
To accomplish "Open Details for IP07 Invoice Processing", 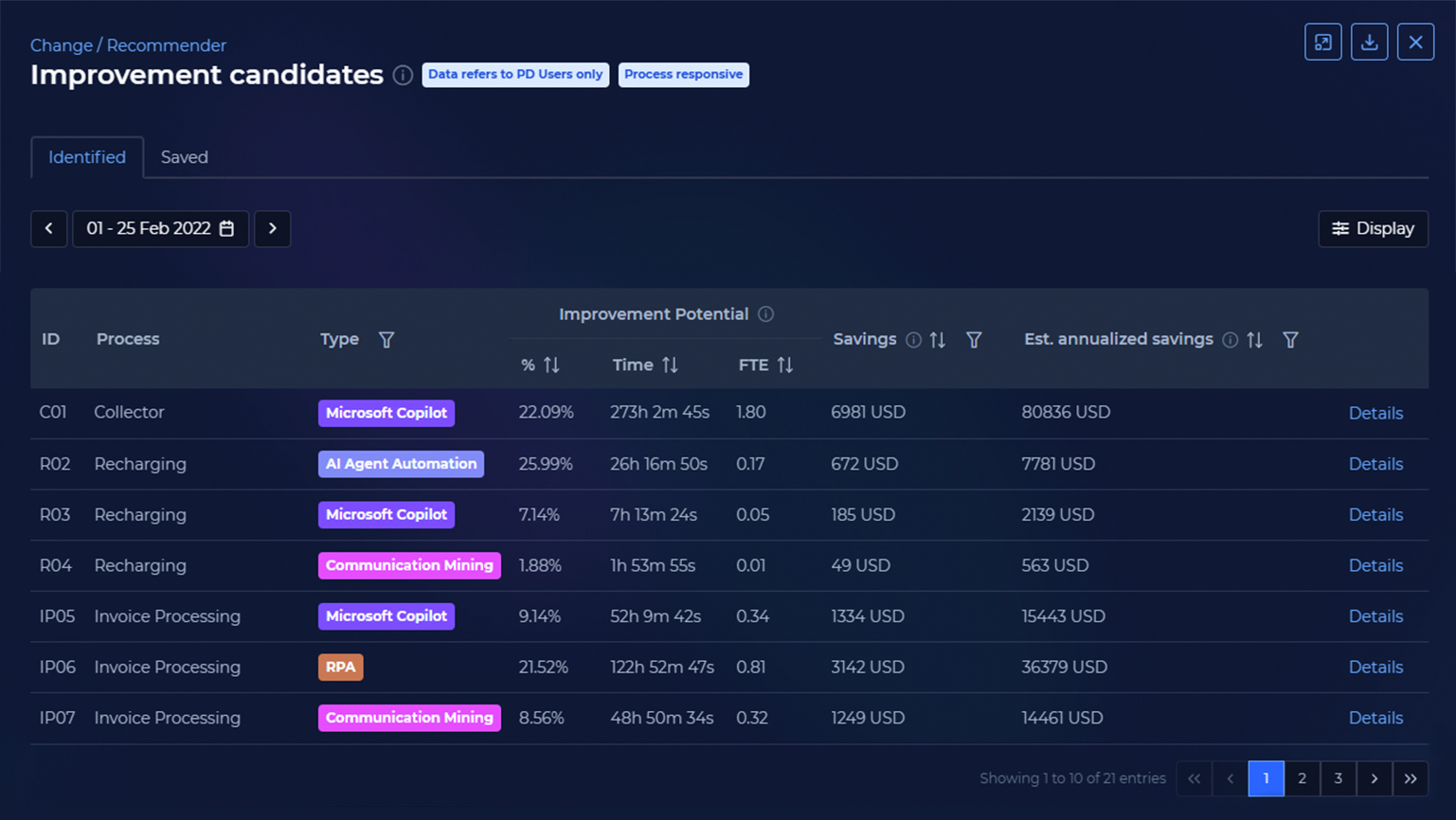I will click(x=1375, y=718).
